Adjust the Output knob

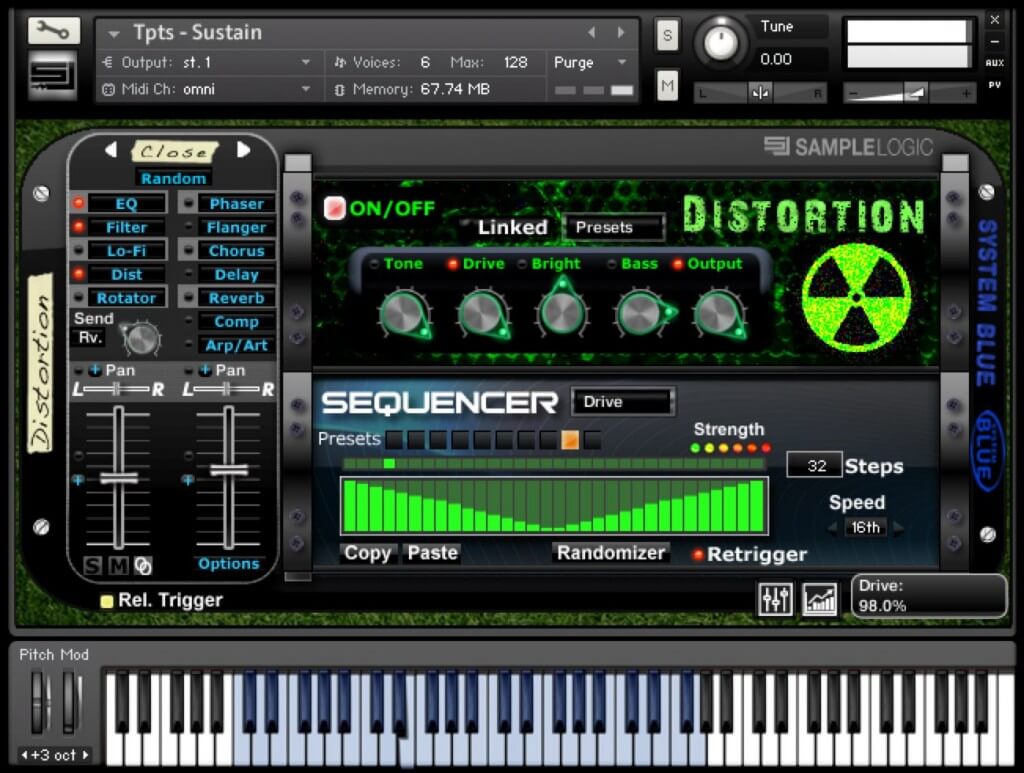[718, 315]
